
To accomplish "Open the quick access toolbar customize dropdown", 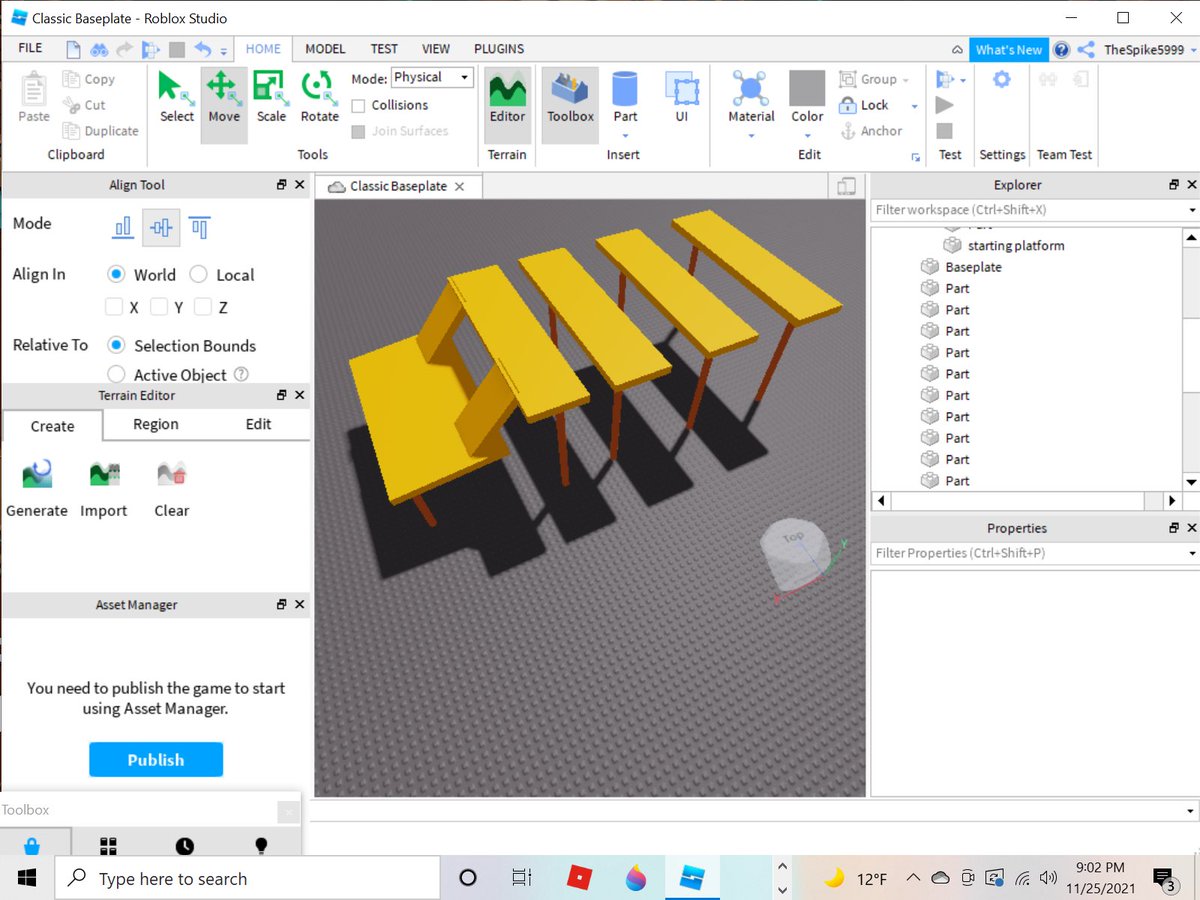I will coord(224,51).
